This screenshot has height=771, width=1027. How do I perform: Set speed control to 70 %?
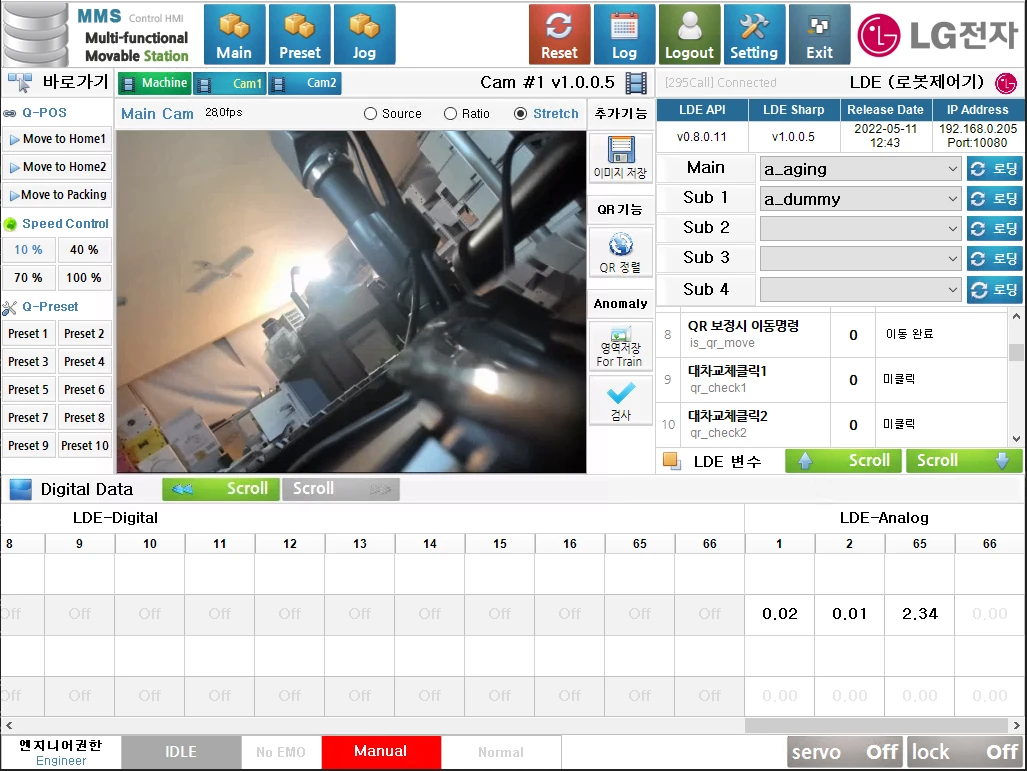coord(28,278)
